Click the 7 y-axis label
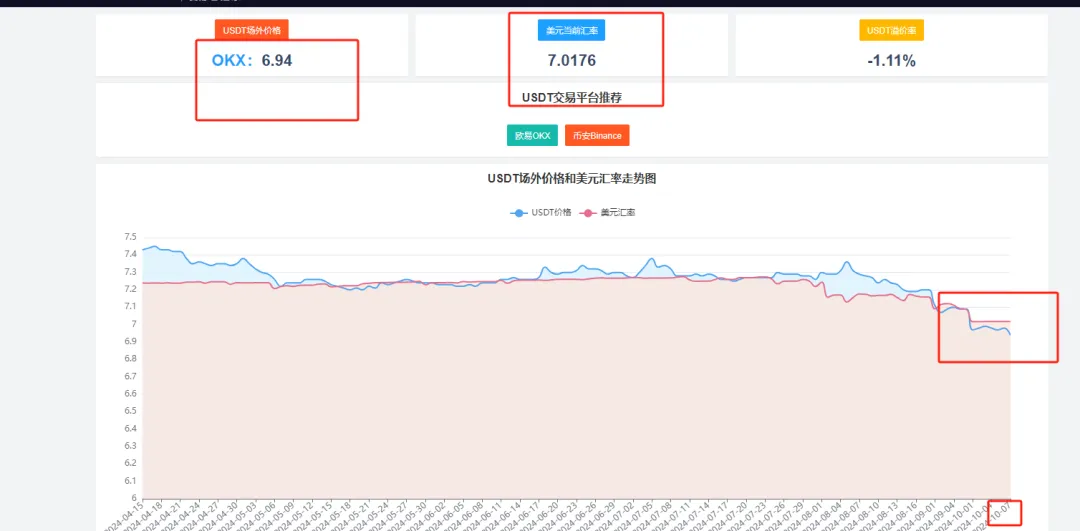The width and height of the screenshot is (1080, 531). pyautogui.click(x=134, y=324)
